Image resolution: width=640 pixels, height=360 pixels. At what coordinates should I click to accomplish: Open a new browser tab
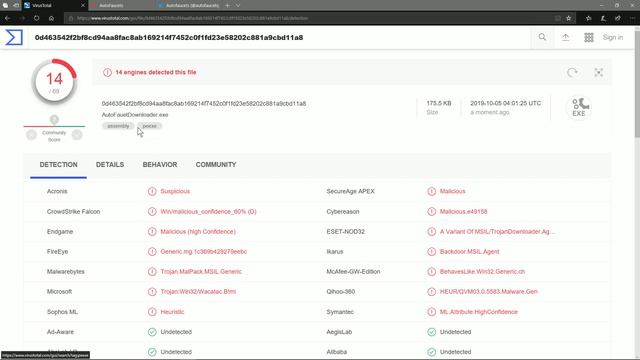(x=227, y=5)
